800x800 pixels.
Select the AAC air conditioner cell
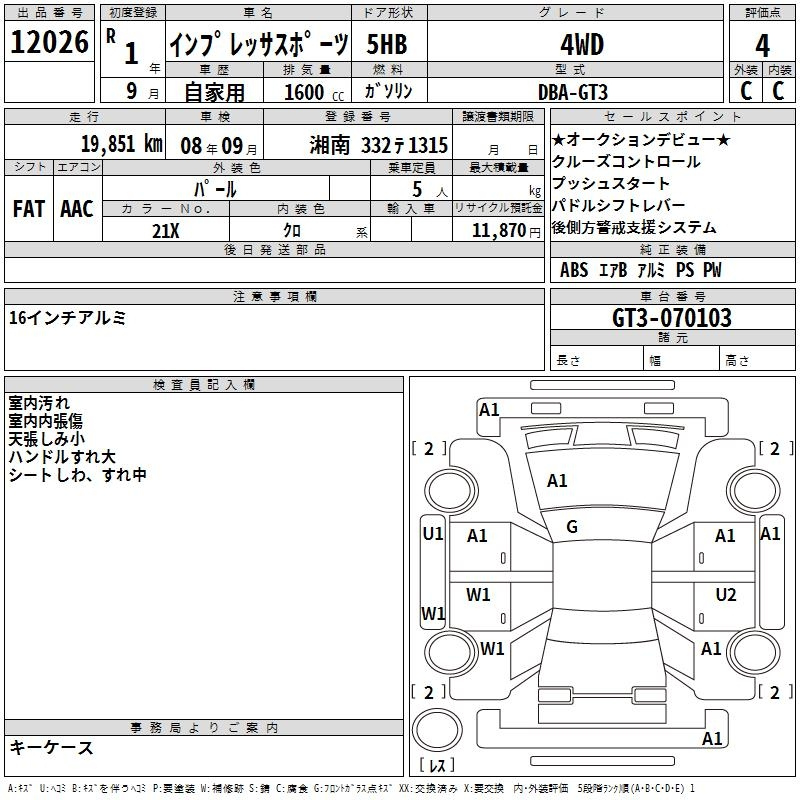point(77,209)
